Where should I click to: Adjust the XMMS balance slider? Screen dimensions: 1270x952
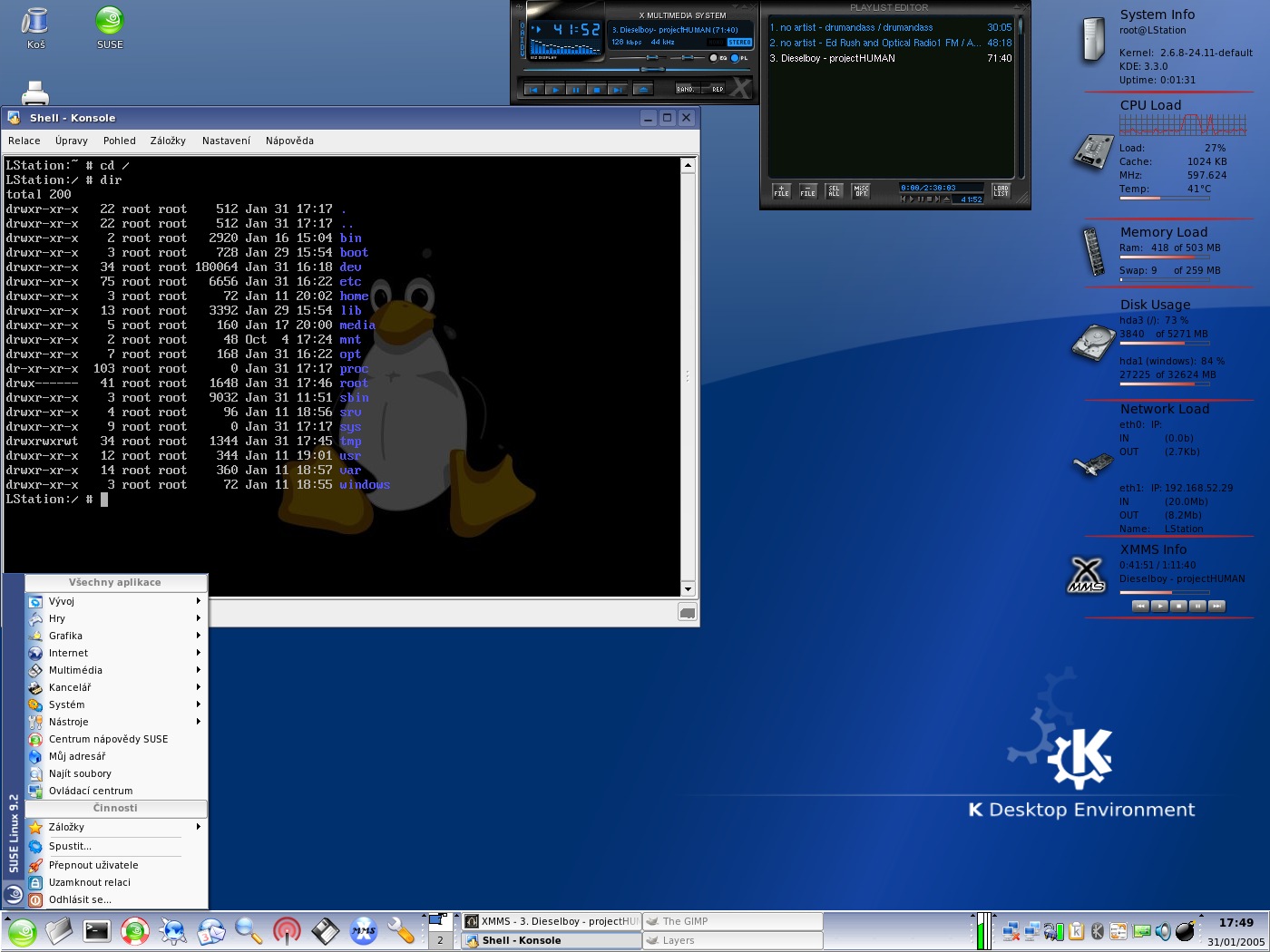(x=688, y=57)
